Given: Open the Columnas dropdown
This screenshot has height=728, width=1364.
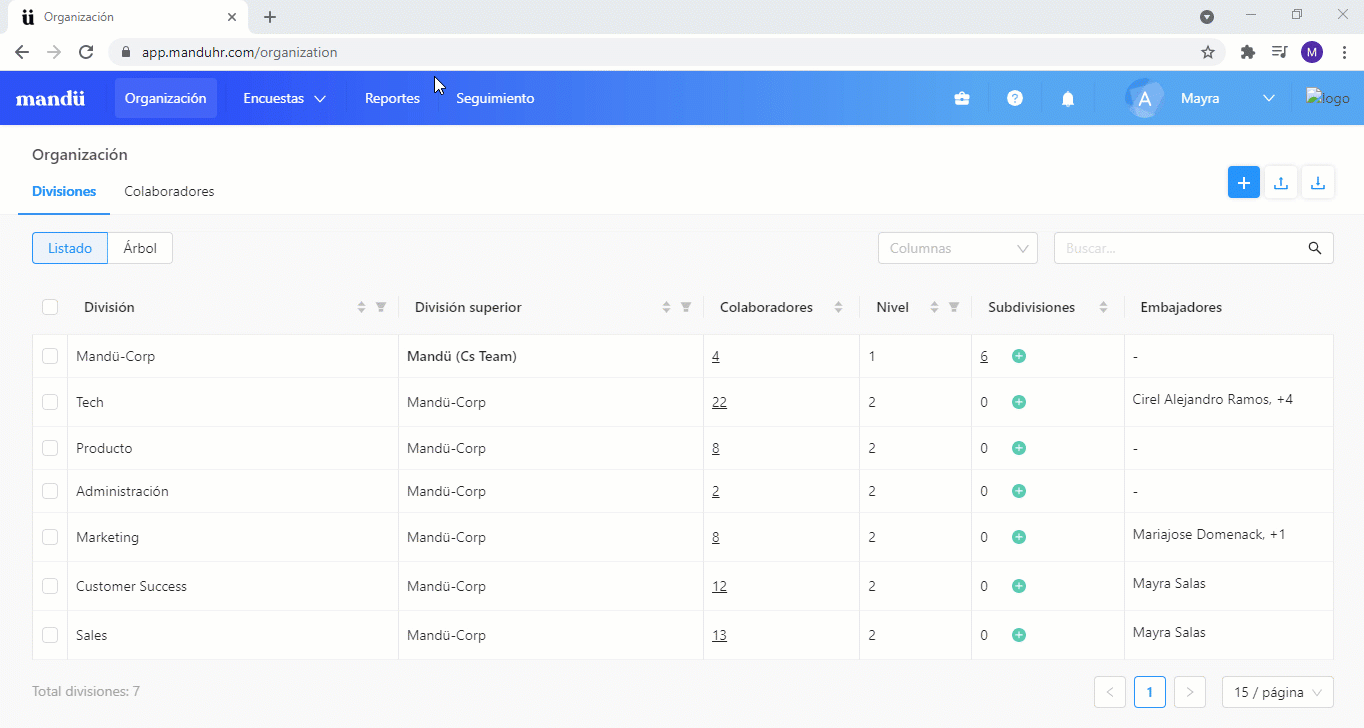Looking at the screenshot, I should point(958,248).
